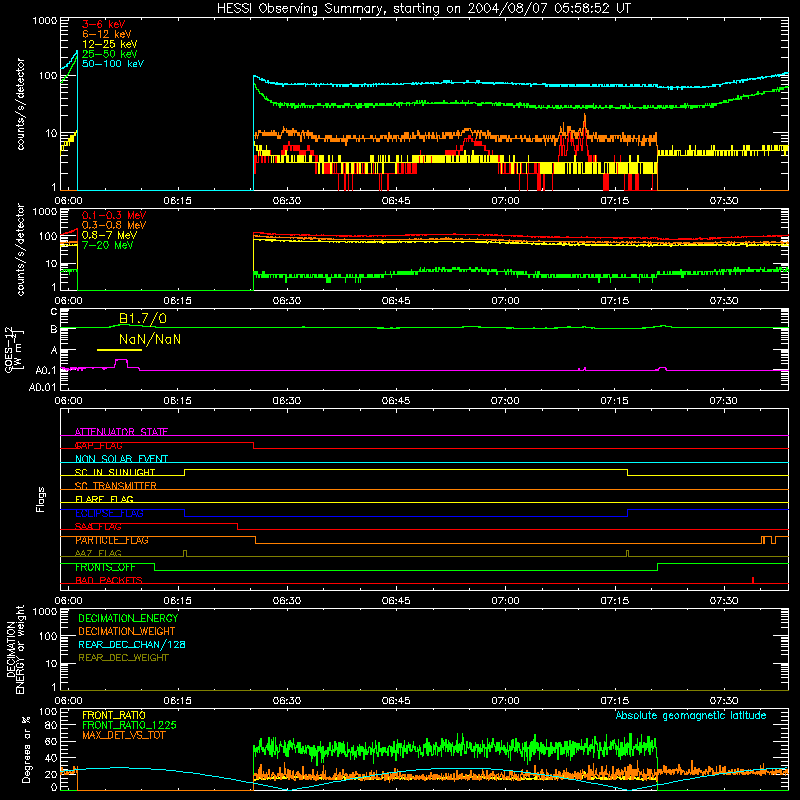Click the HESSI Observing Summary title text
This screenshot has width=800, height=800.
point(423,9)
